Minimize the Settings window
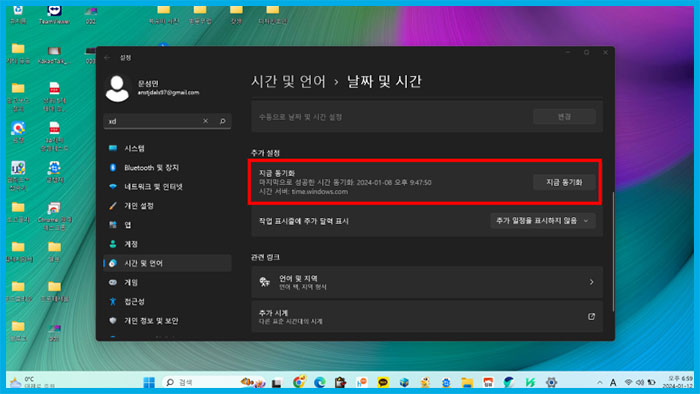 (x=568, y=53)
